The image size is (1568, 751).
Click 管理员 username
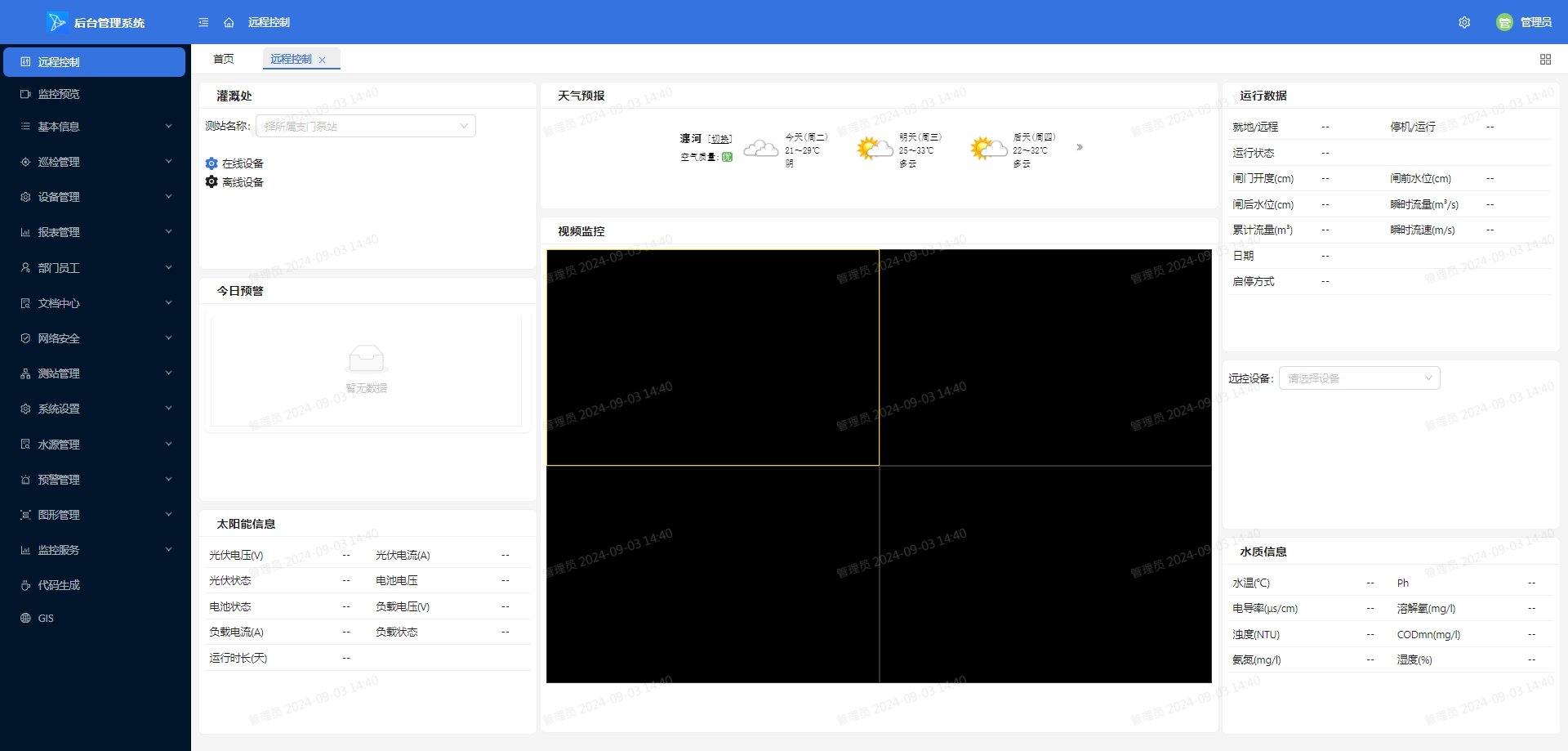[1536, 22]
